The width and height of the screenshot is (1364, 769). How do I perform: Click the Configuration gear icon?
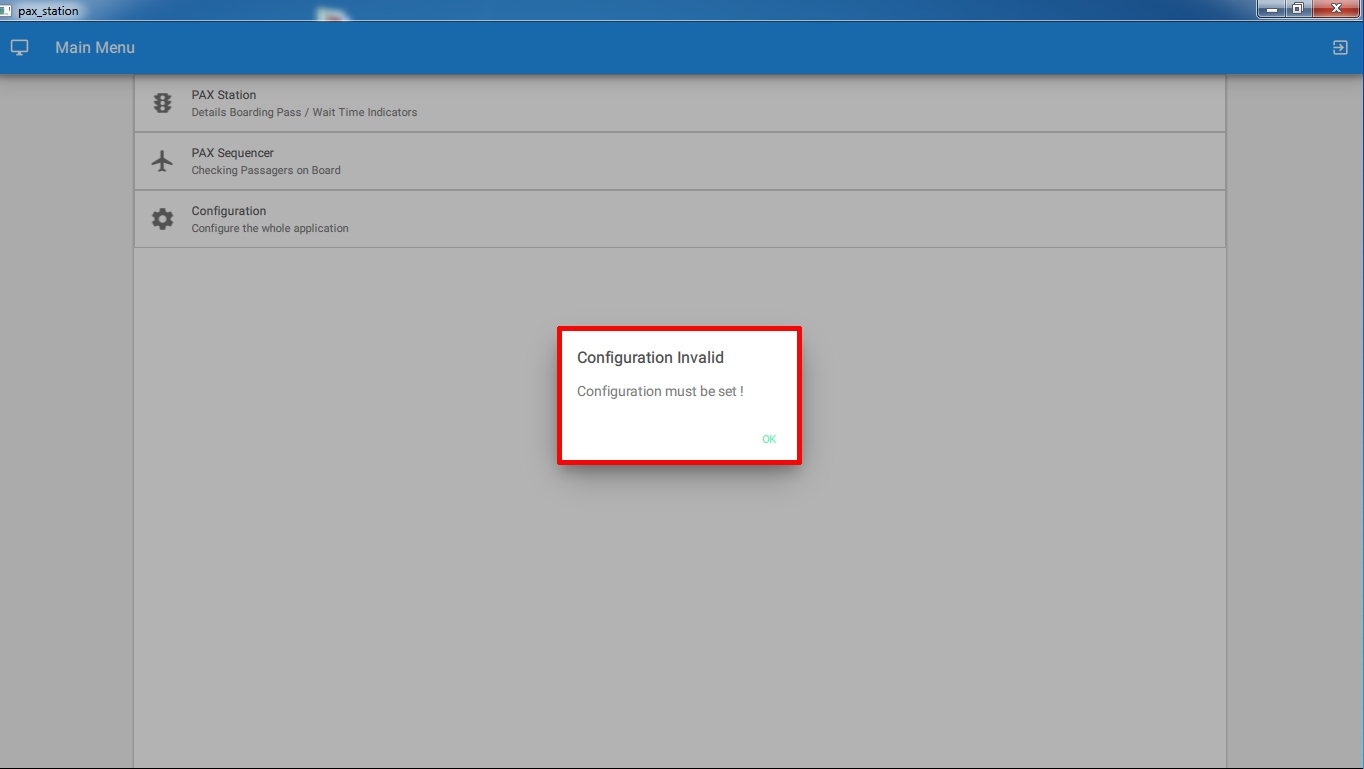pyautogui.click(x=162, y=219)
